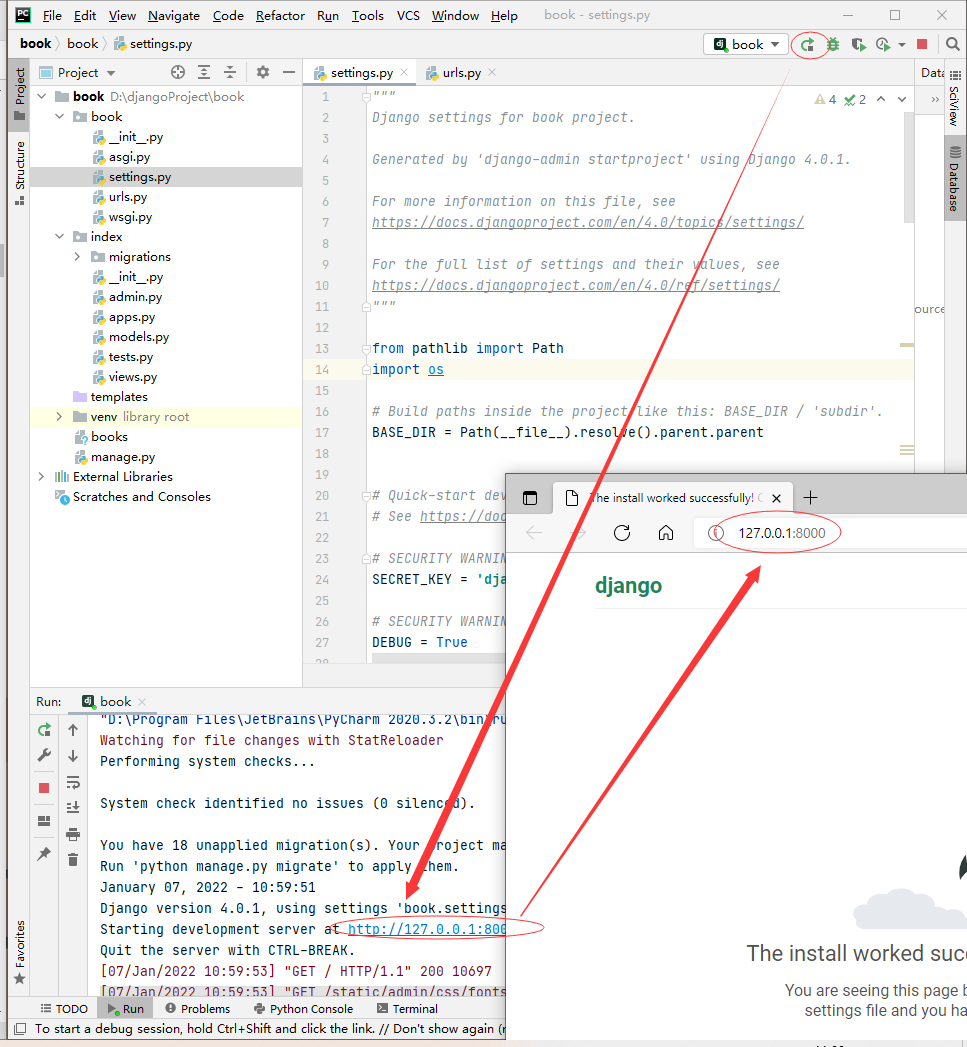Image resolution: width=967 pixels, height=1047 pixels.
Task: Stop the running process red square in toolbar
Action: click(922, 44)
